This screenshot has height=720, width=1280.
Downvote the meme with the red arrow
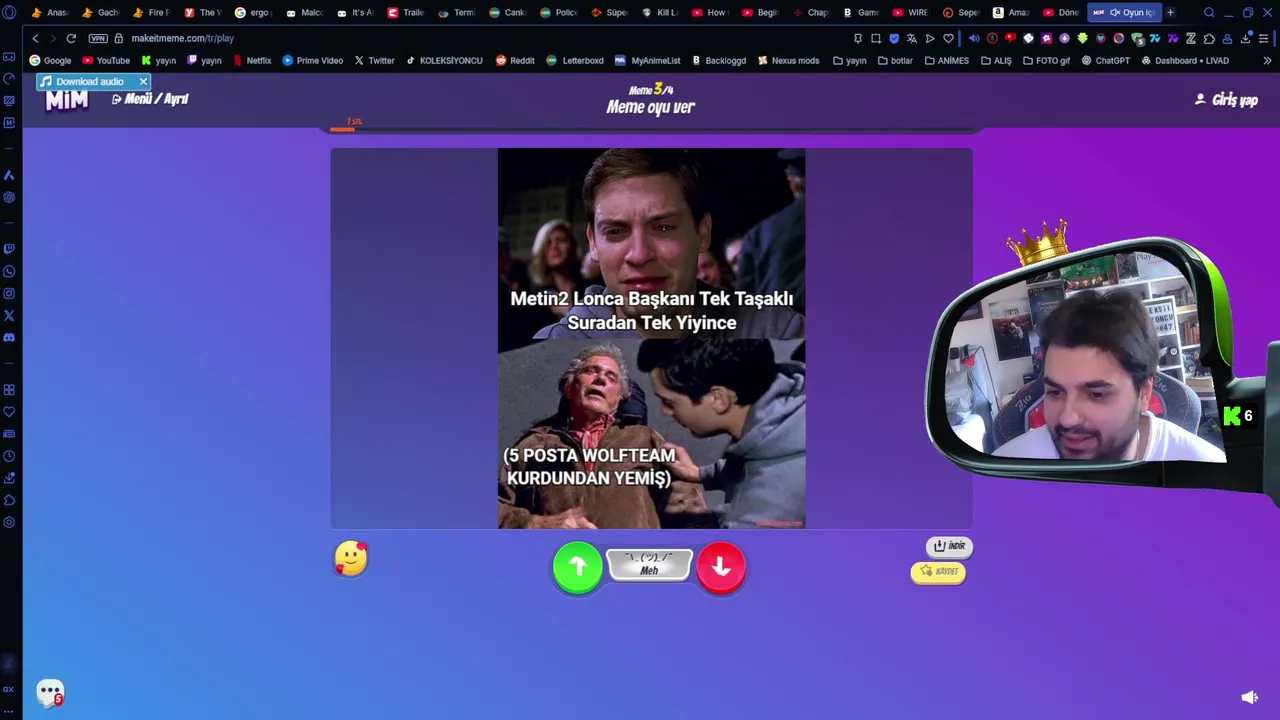click(x=721, y=567)
